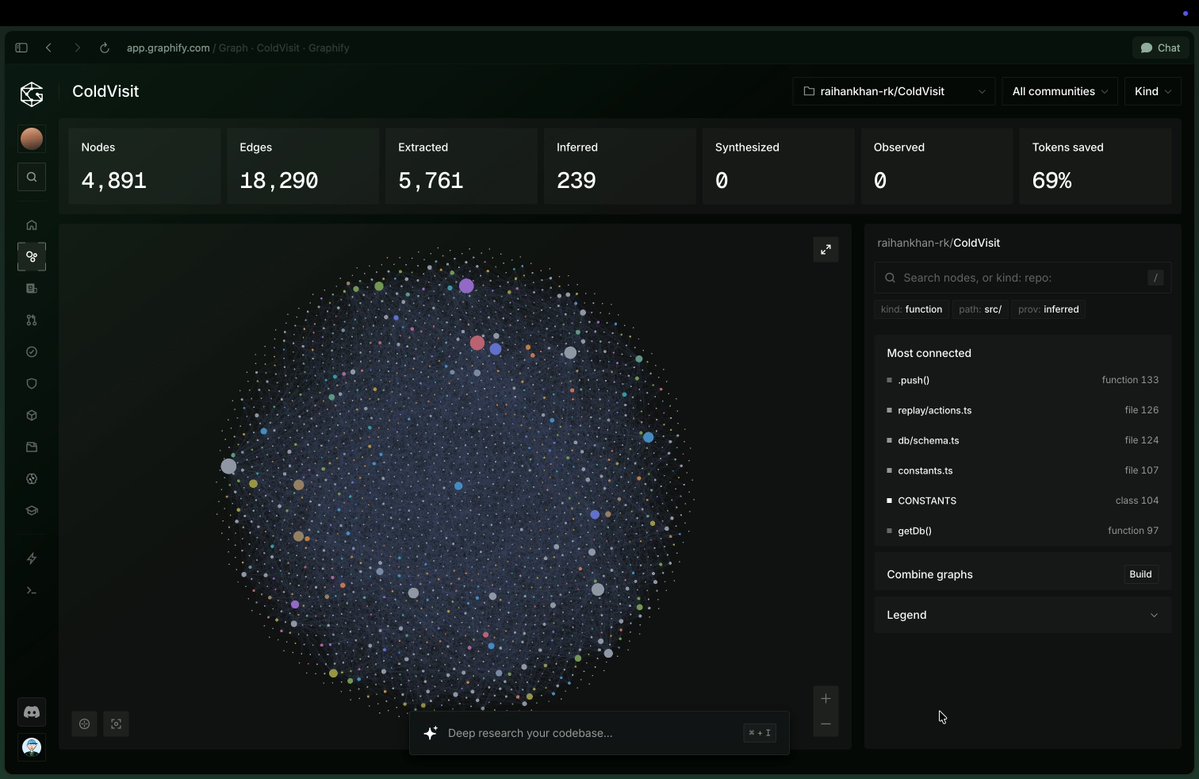1199x779 pixels.
Task: Click the fit-to-screen focus icon
Action: [116, 724]
